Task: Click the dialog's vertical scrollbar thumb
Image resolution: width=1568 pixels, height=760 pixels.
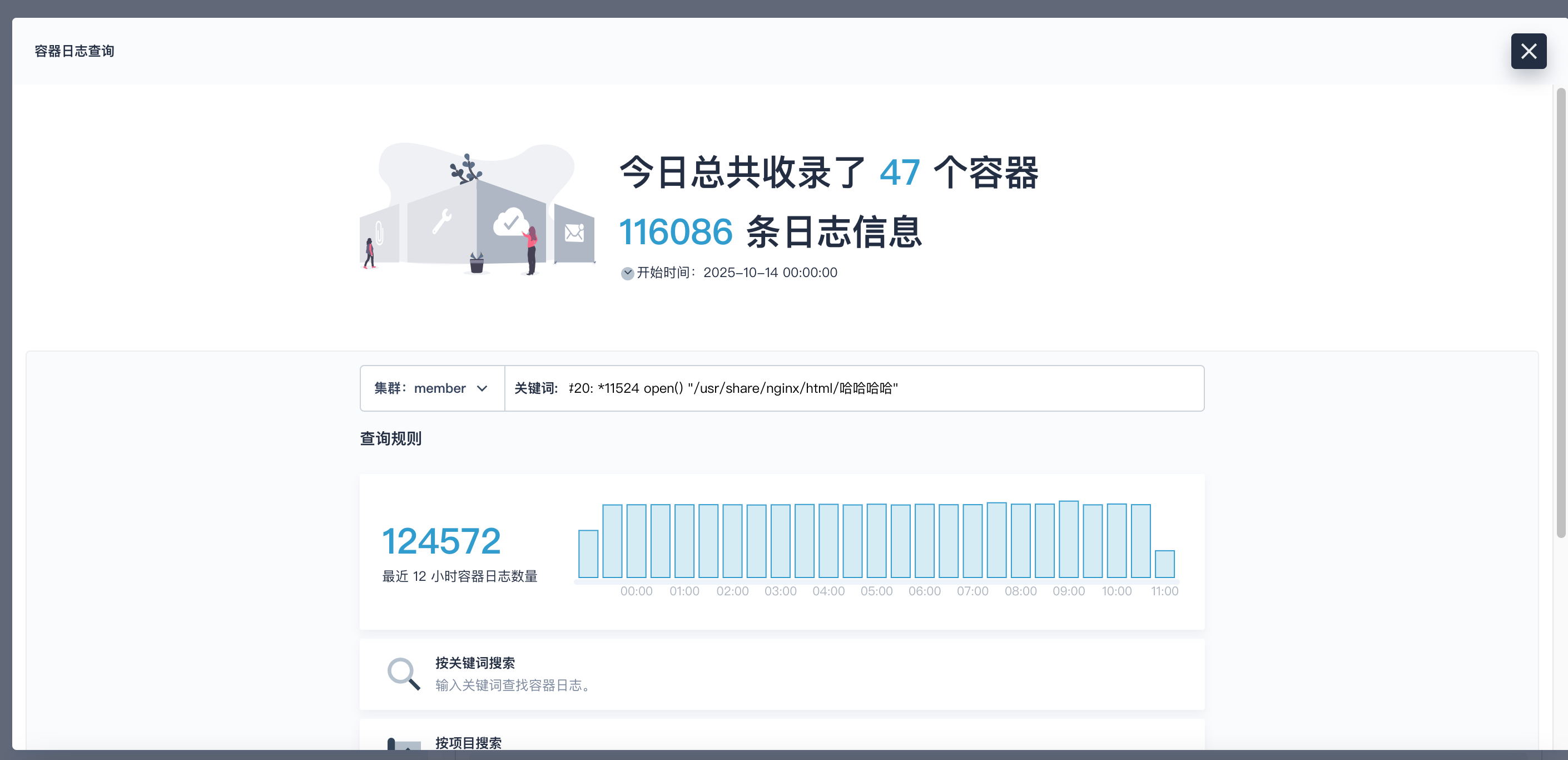Action: click(x=1561, y=313)
